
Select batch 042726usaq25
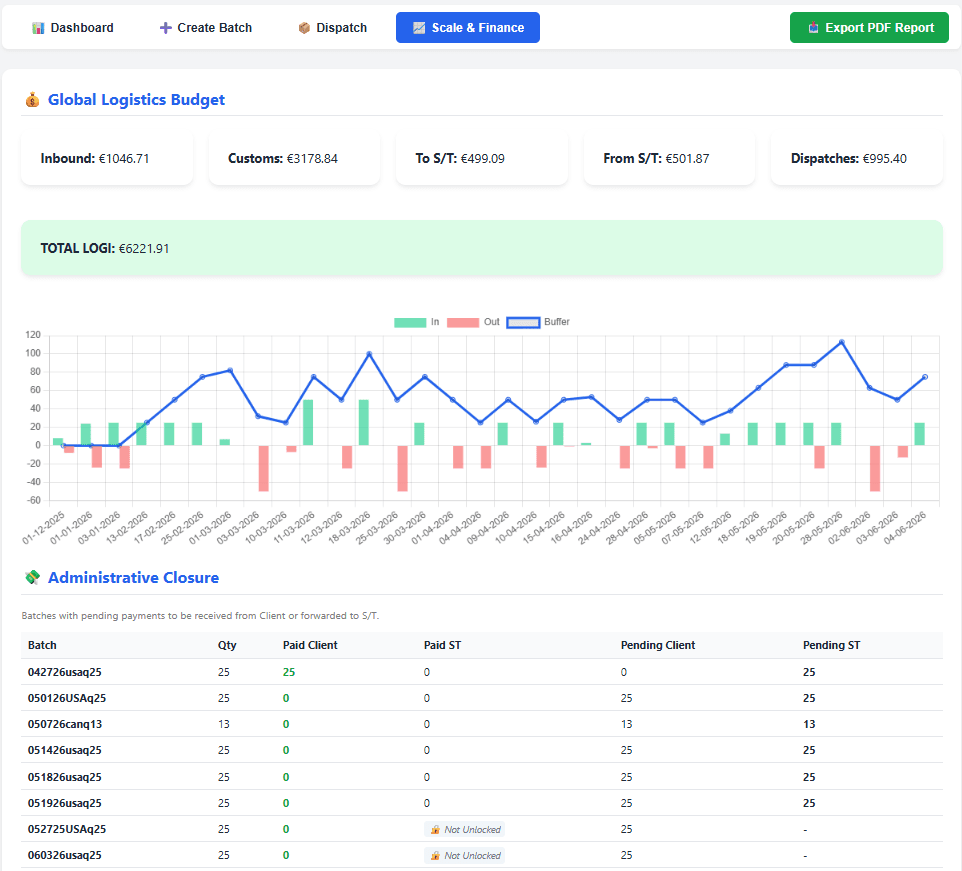click(64, 672)
